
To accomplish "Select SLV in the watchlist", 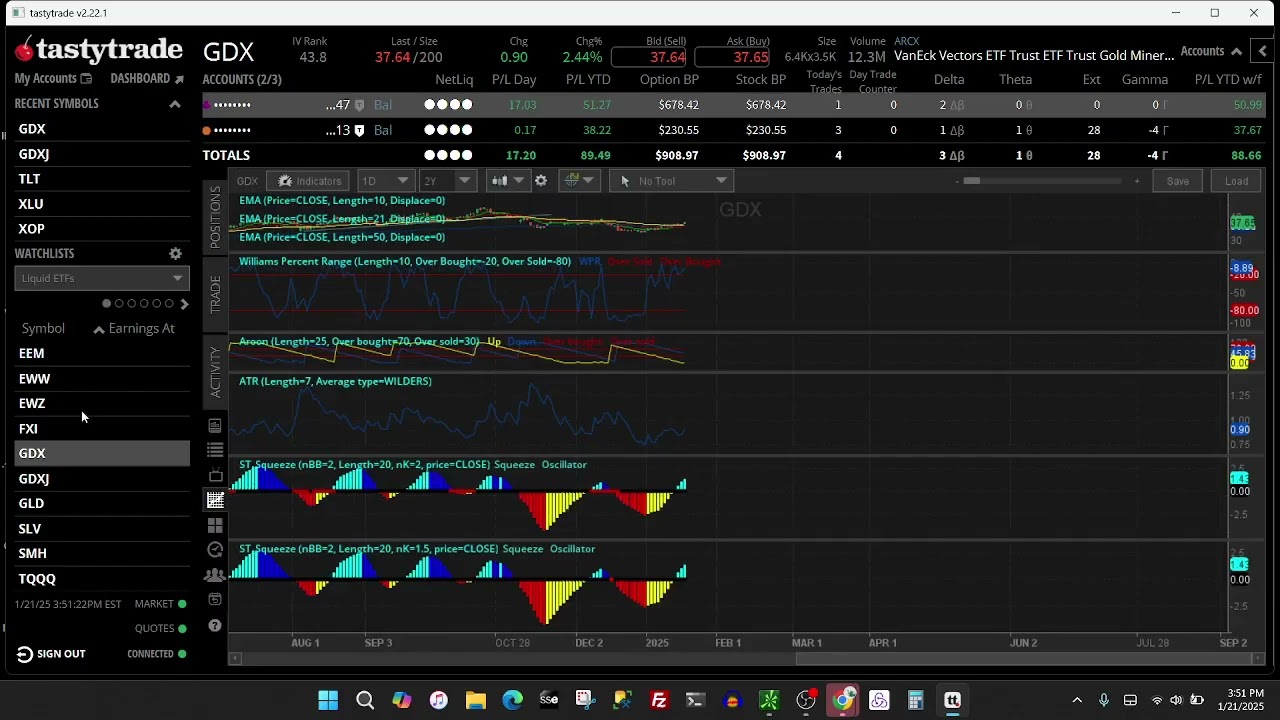I will [102, 529].
